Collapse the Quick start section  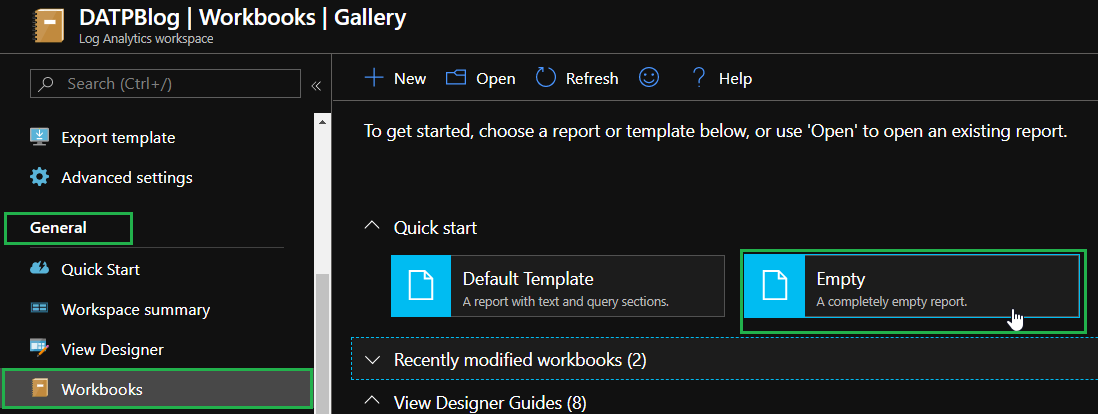[373, 228]
